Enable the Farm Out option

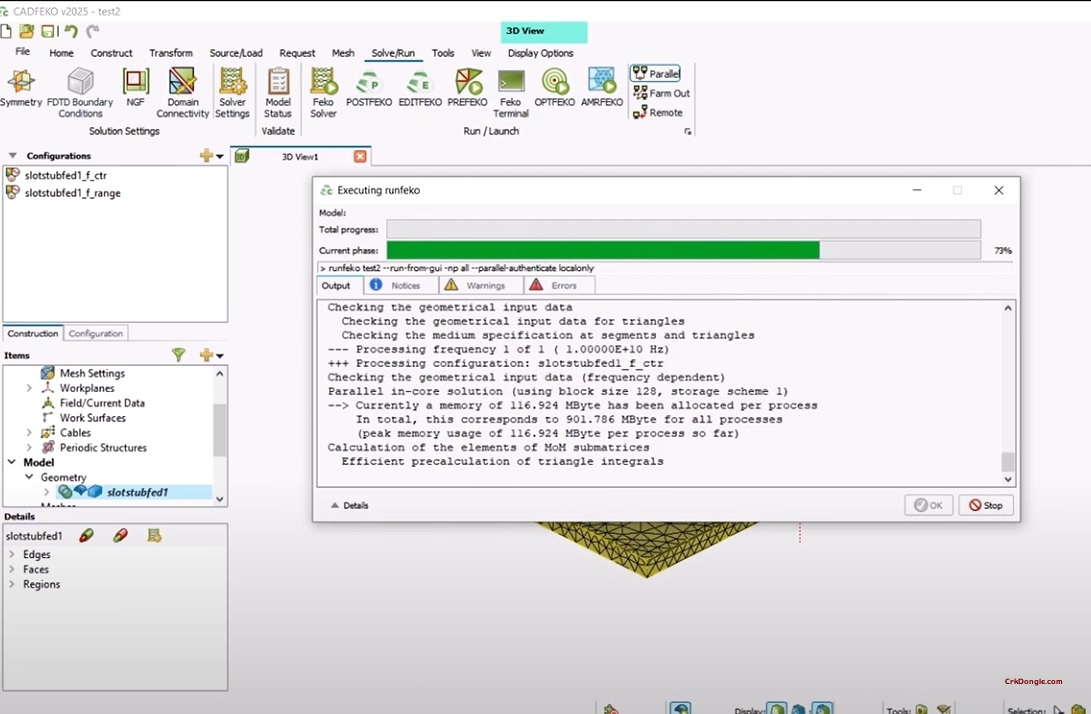click(x=659, y=92)
